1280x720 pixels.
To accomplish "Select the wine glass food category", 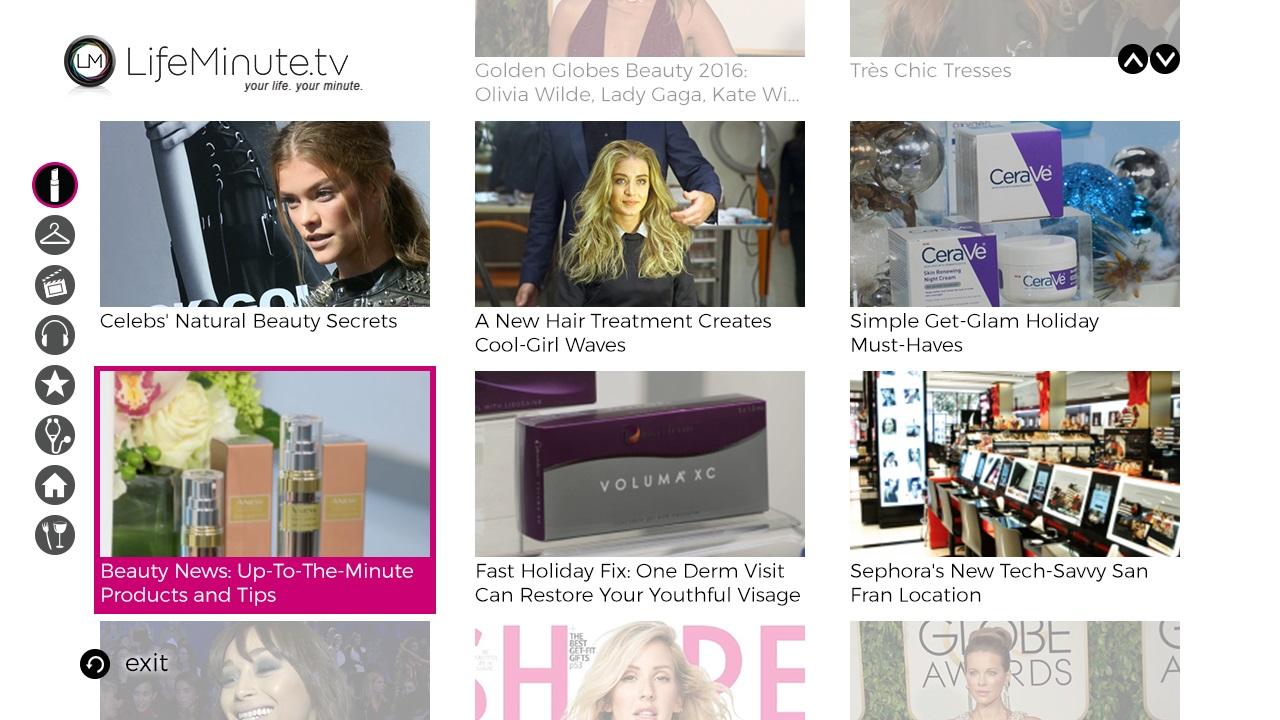I will point(55,535).
